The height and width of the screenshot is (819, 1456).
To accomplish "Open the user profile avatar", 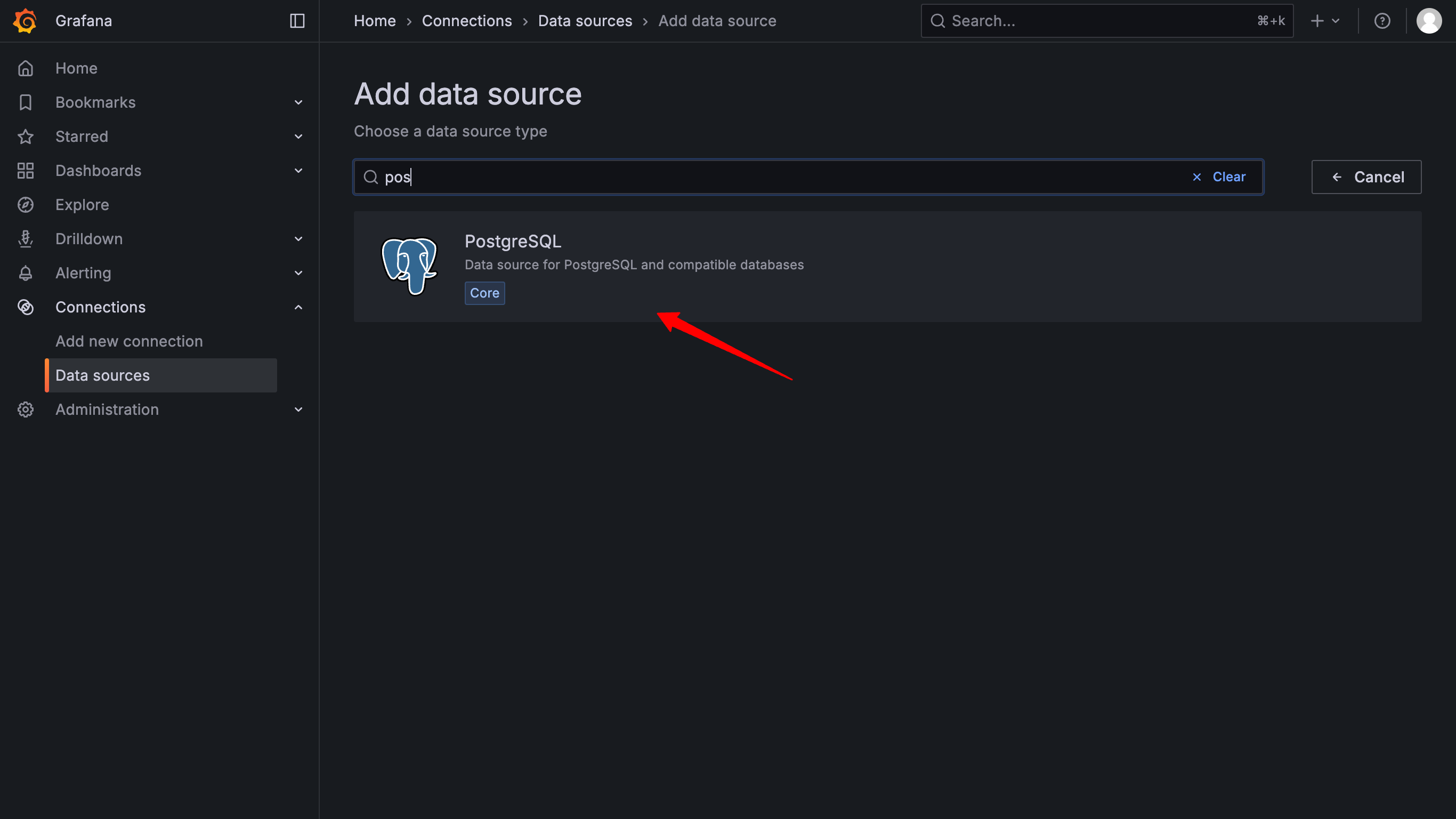I will point(1428,21).
